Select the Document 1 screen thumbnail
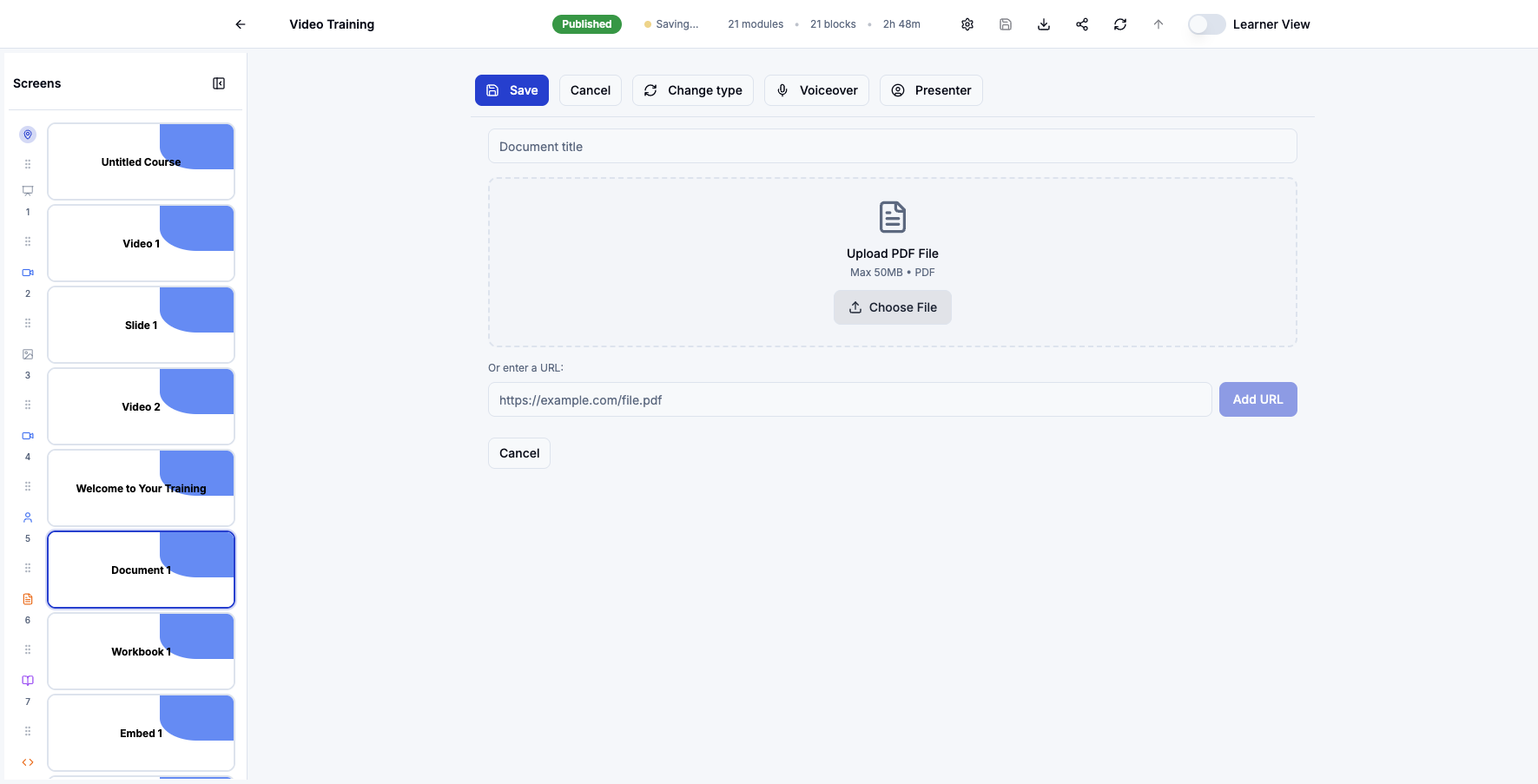Screen dimensions: 1538x784 142,570
